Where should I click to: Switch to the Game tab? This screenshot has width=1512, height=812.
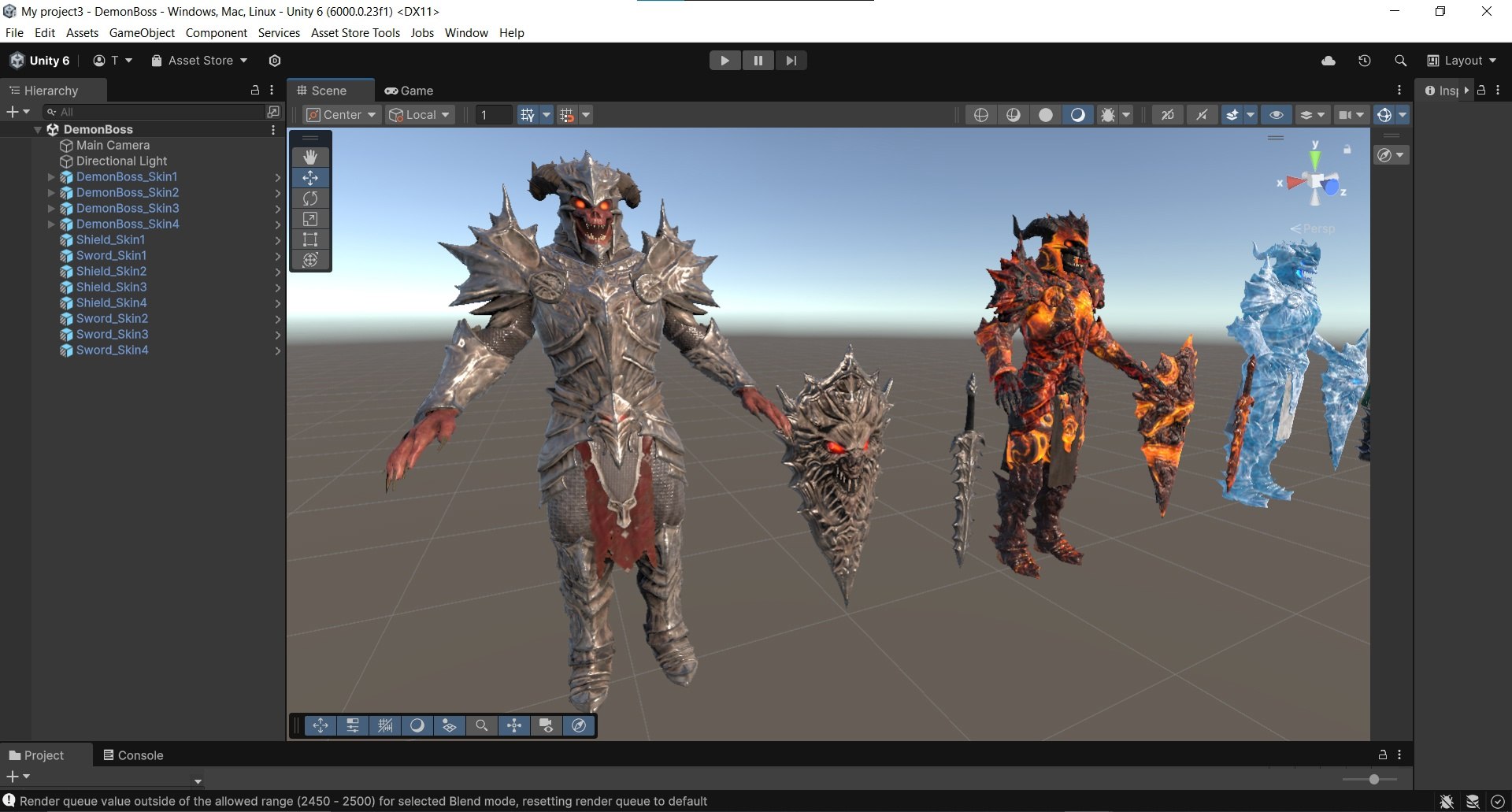click(409, 91)
